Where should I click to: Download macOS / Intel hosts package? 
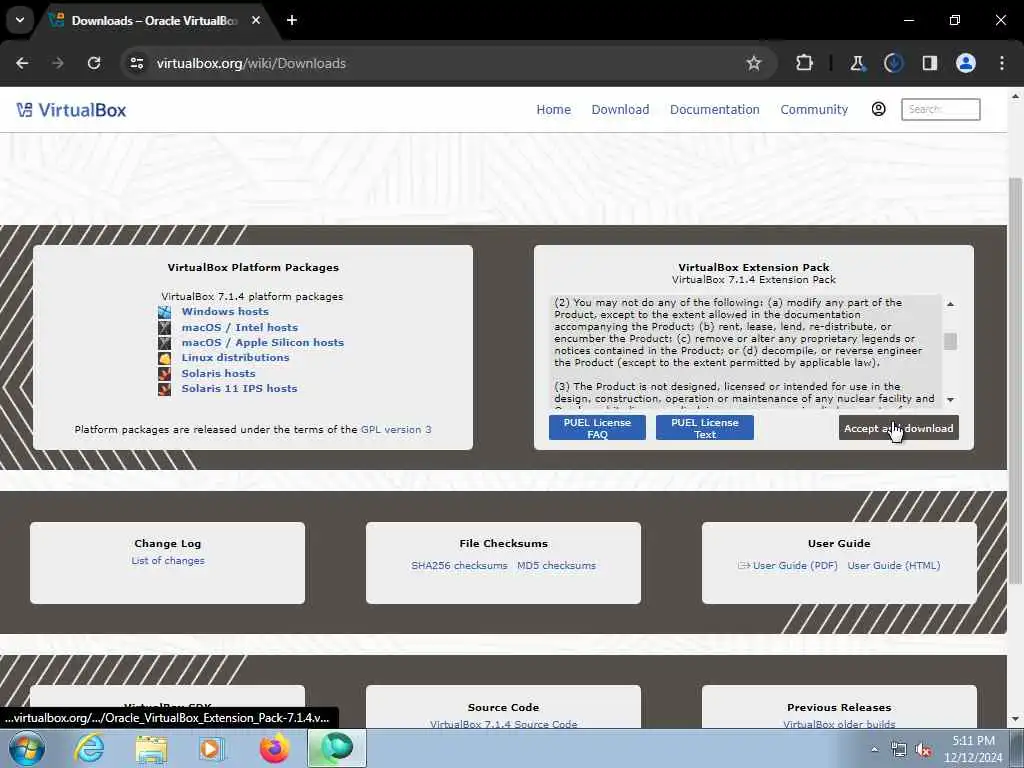point(240,327)
